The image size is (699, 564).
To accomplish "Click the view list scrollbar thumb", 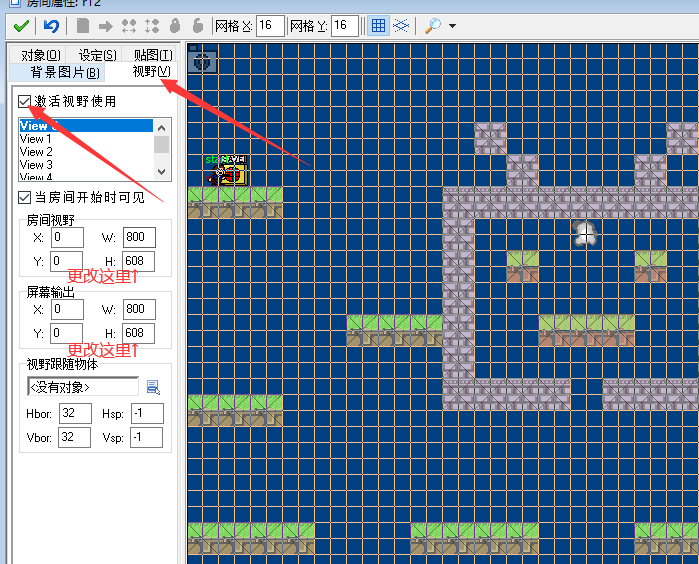I will pos(162,145).
